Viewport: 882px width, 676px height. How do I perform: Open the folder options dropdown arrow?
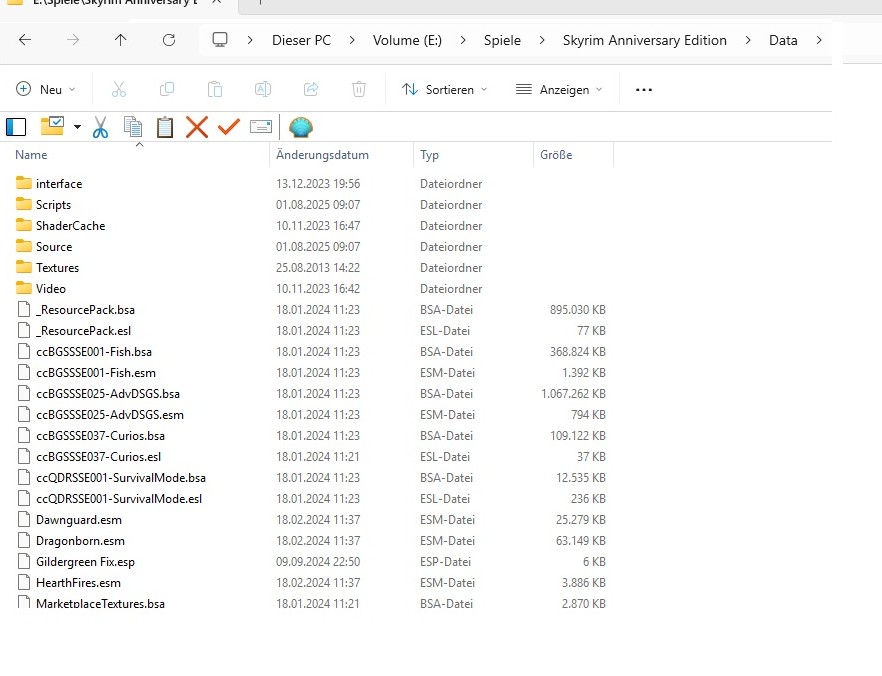(x=77, y=127)
